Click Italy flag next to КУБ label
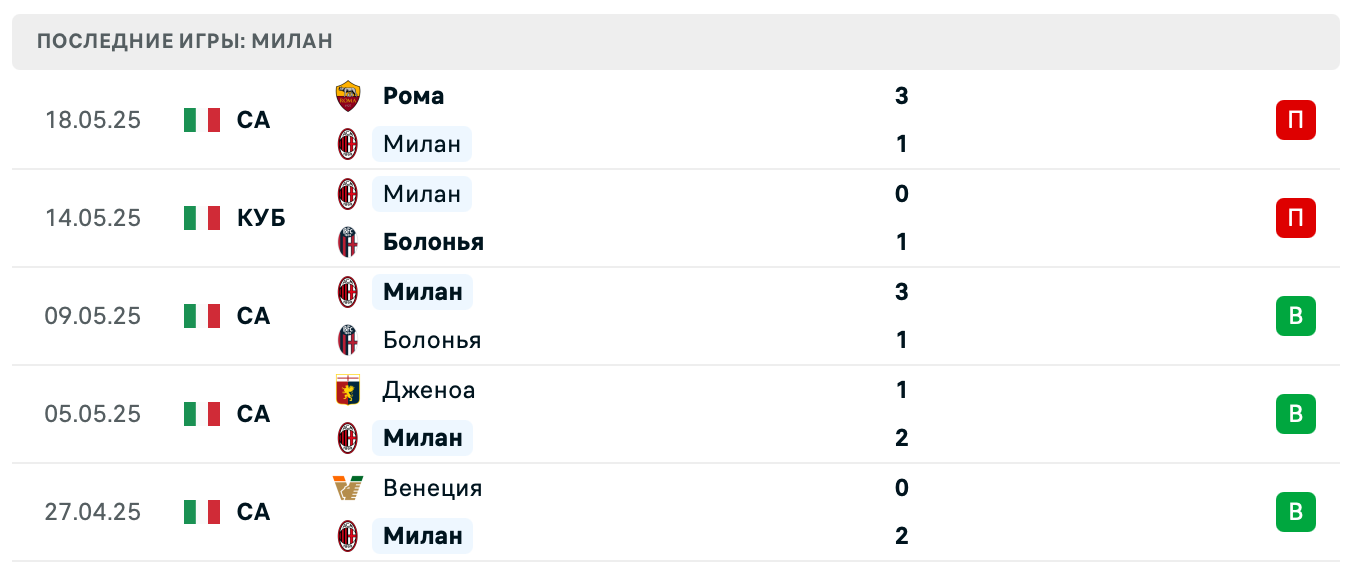 click(202, 218)
